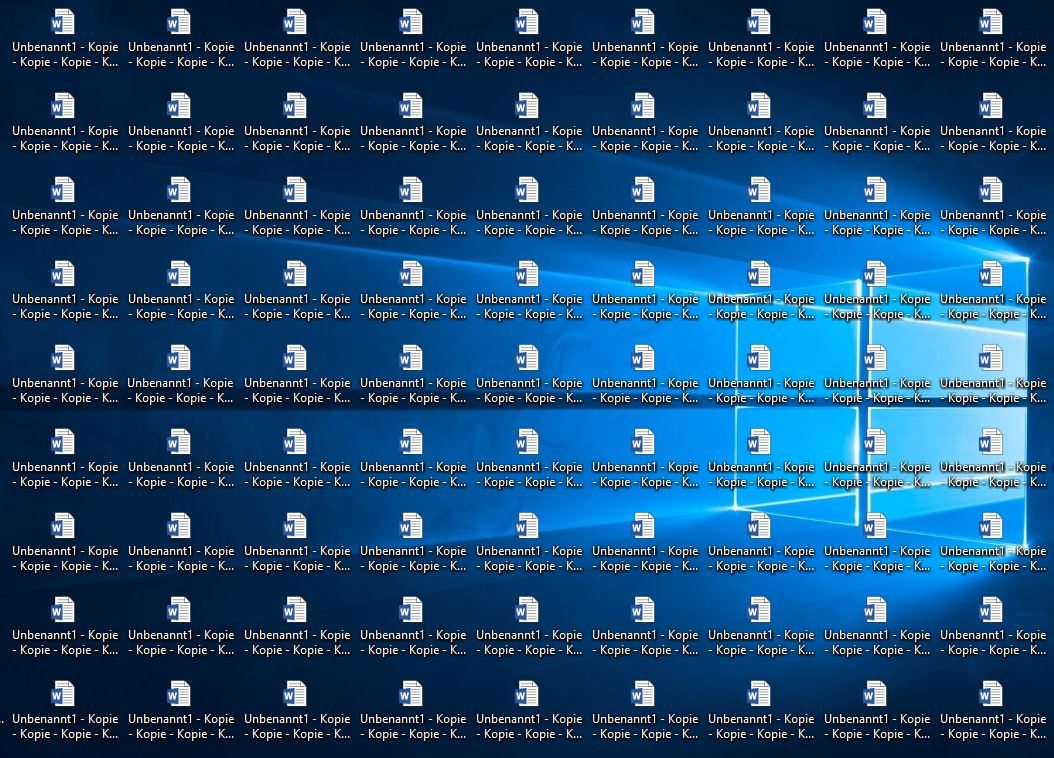Select the second Word document in the top row
Viewport: 1054px width, 758px height.
click(x=181, y=39)
